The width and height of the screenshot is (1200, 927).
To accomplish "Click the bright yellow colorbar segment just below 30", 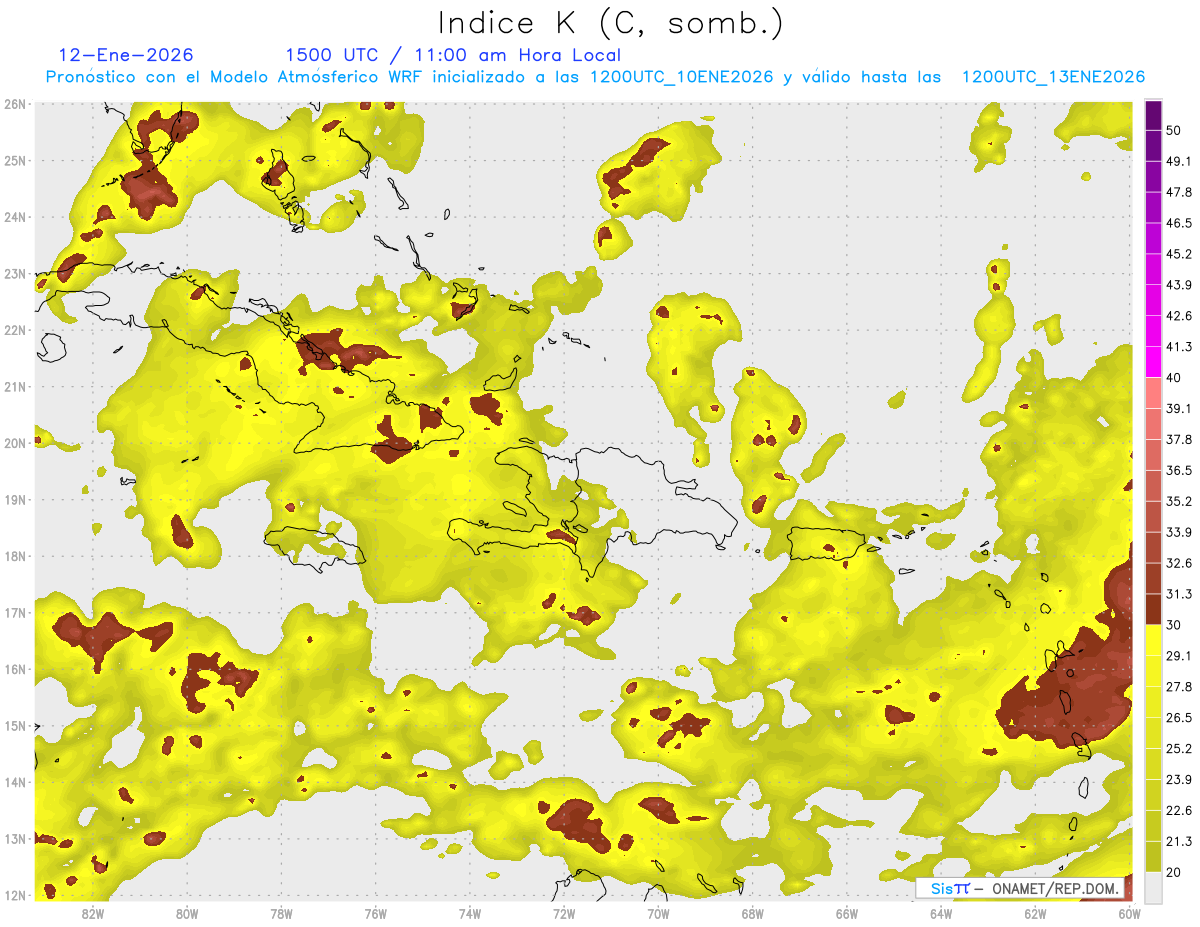I will pos(1153,640).
